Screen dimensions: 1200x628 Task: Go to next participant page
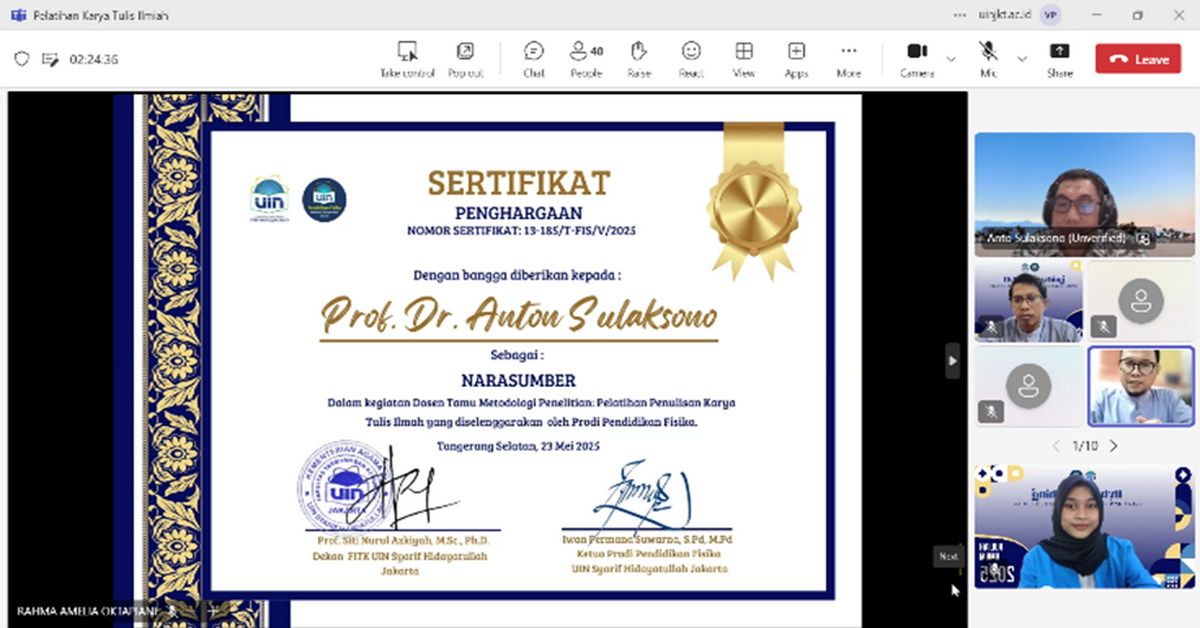1114,445
